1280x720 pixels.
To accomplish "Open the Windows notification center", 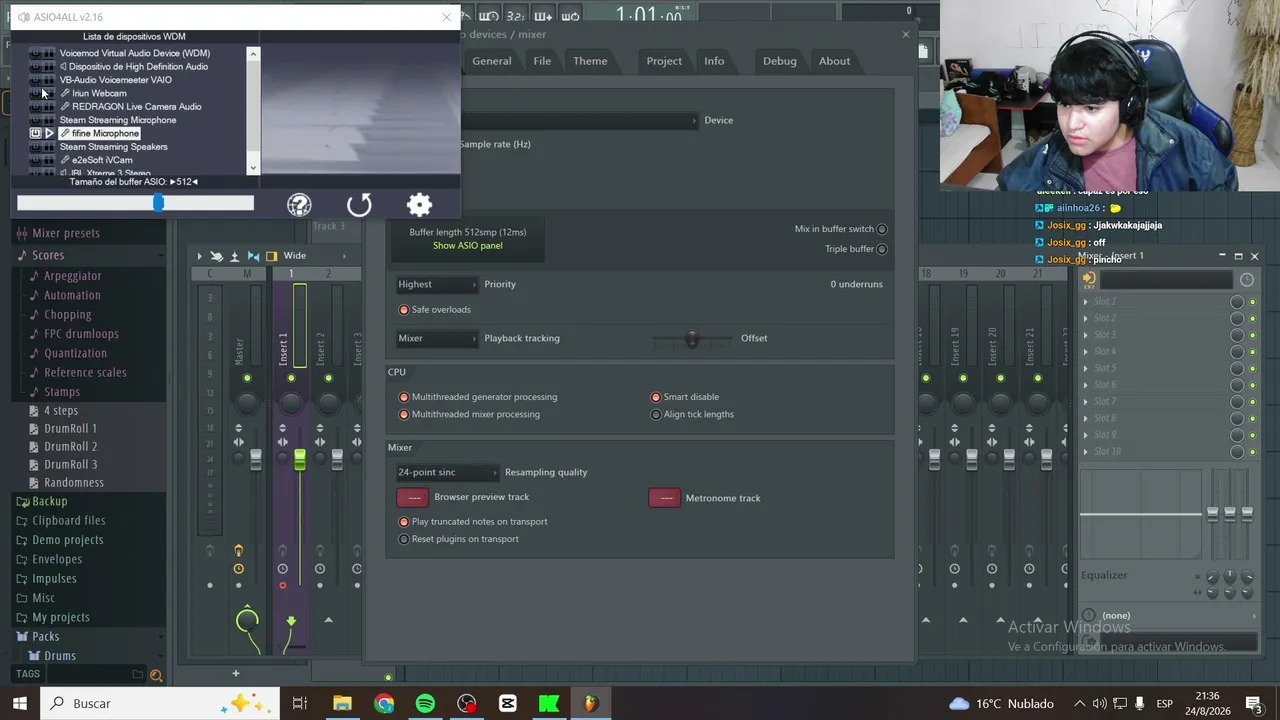I will (x=1253, y=704).
